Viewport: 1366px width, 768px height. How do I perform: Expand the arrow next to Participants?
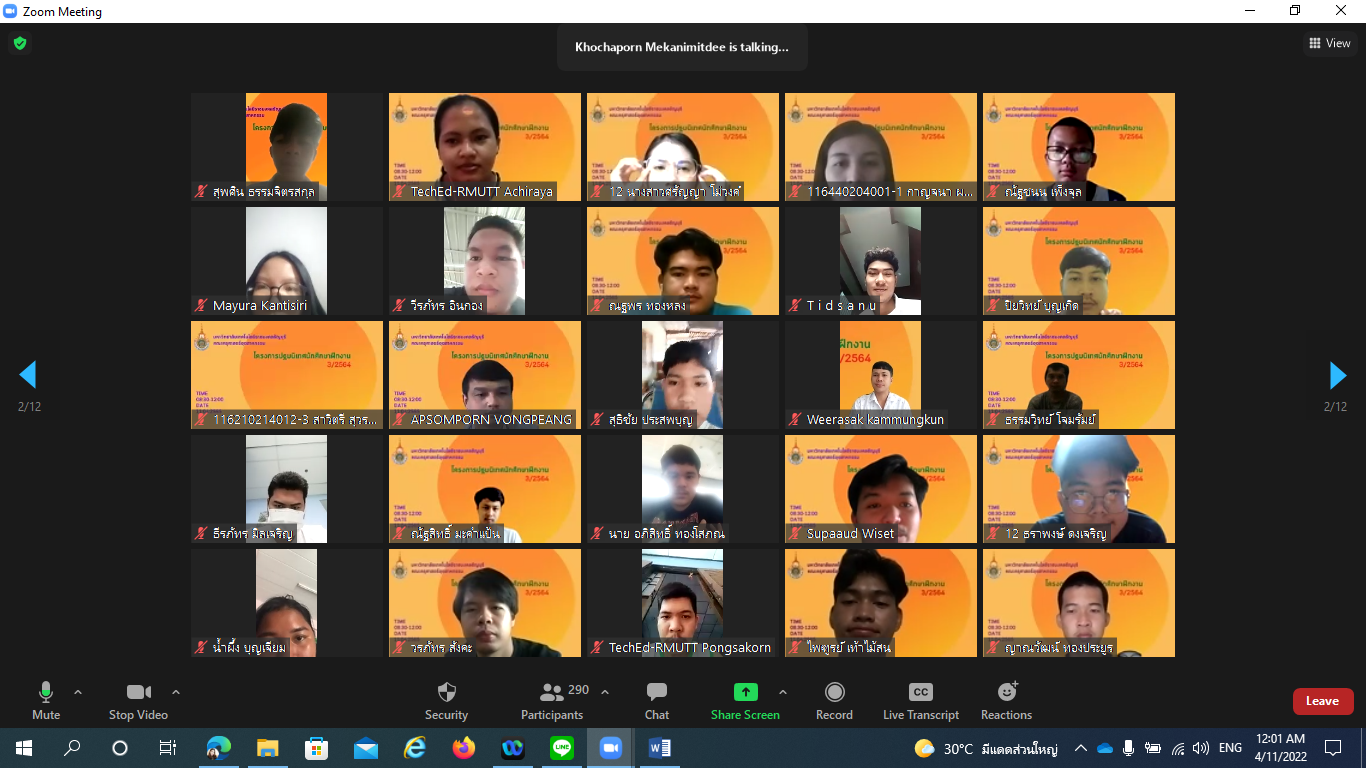(x=605, y=692)
